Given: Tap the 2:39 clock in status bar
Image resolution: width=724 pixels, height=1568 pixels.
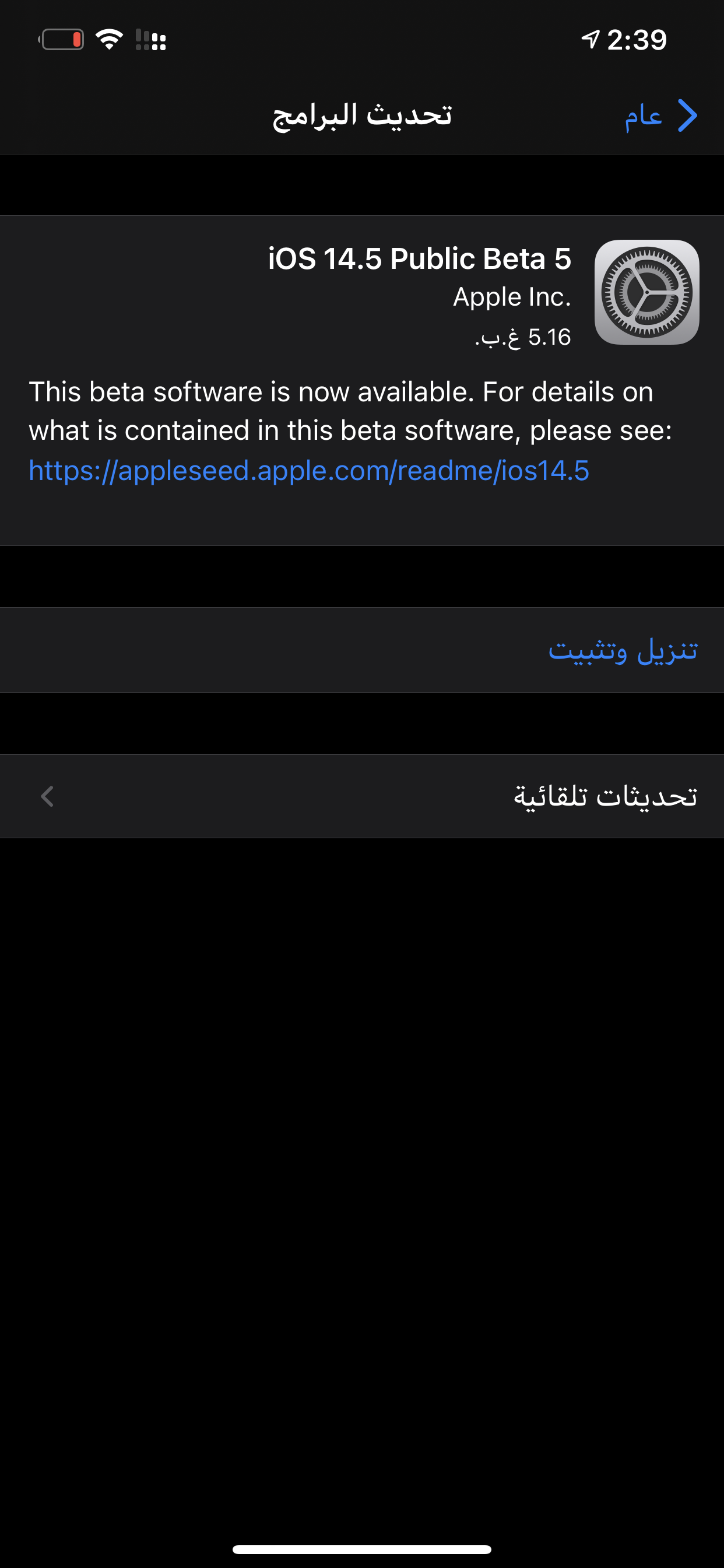Looking at the screenshot, I should (637, 40).
